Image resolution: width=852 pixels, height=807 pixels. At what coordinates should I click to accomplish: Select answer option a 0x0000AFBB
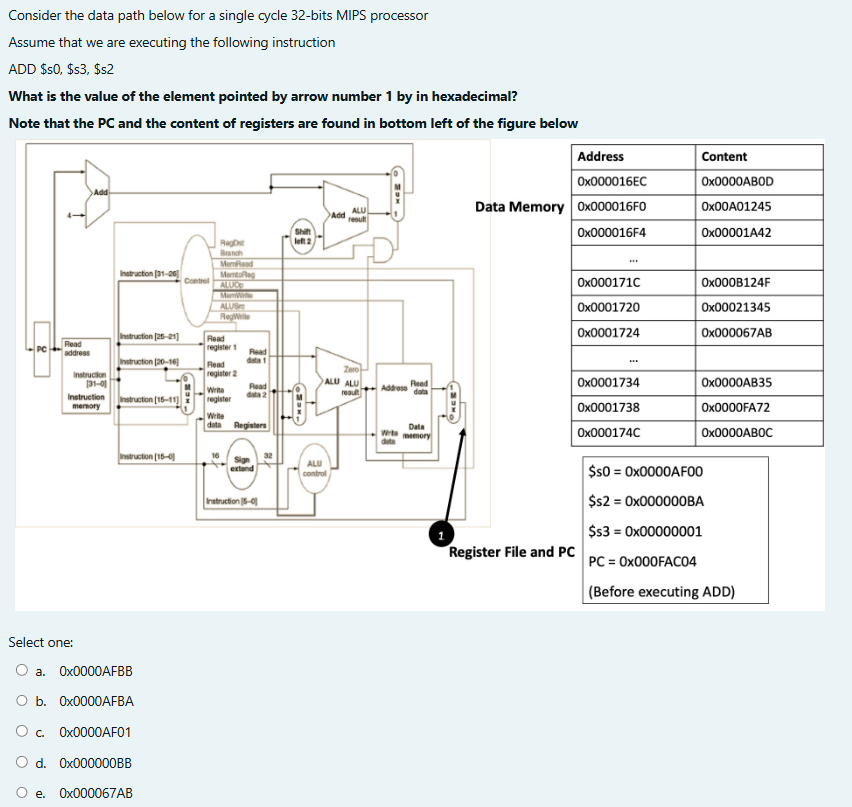(x=21, y=671)
